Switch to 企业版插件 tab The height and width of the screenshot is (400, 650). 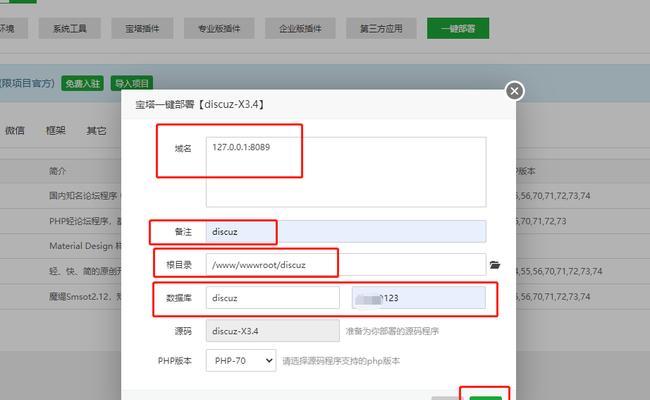coord(300,29)
